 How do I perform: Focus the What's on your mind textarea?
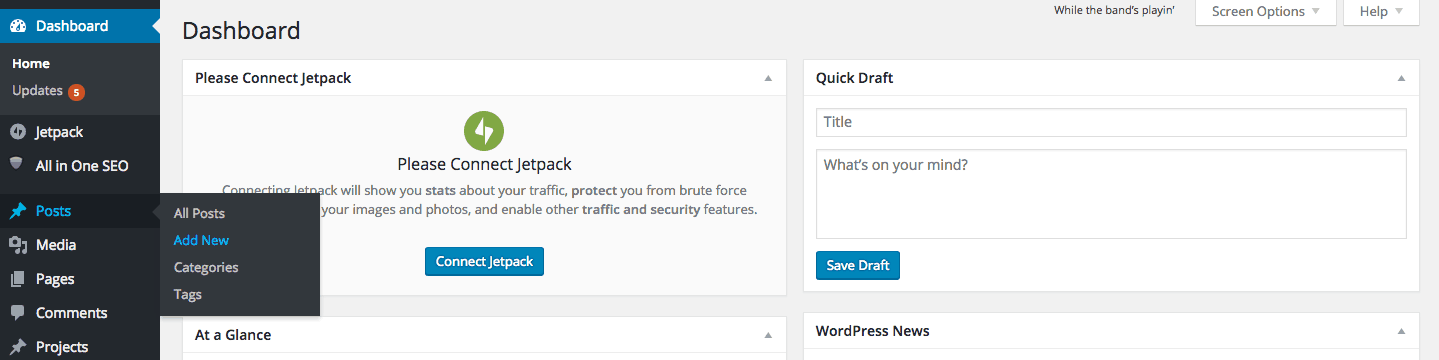1111,194
